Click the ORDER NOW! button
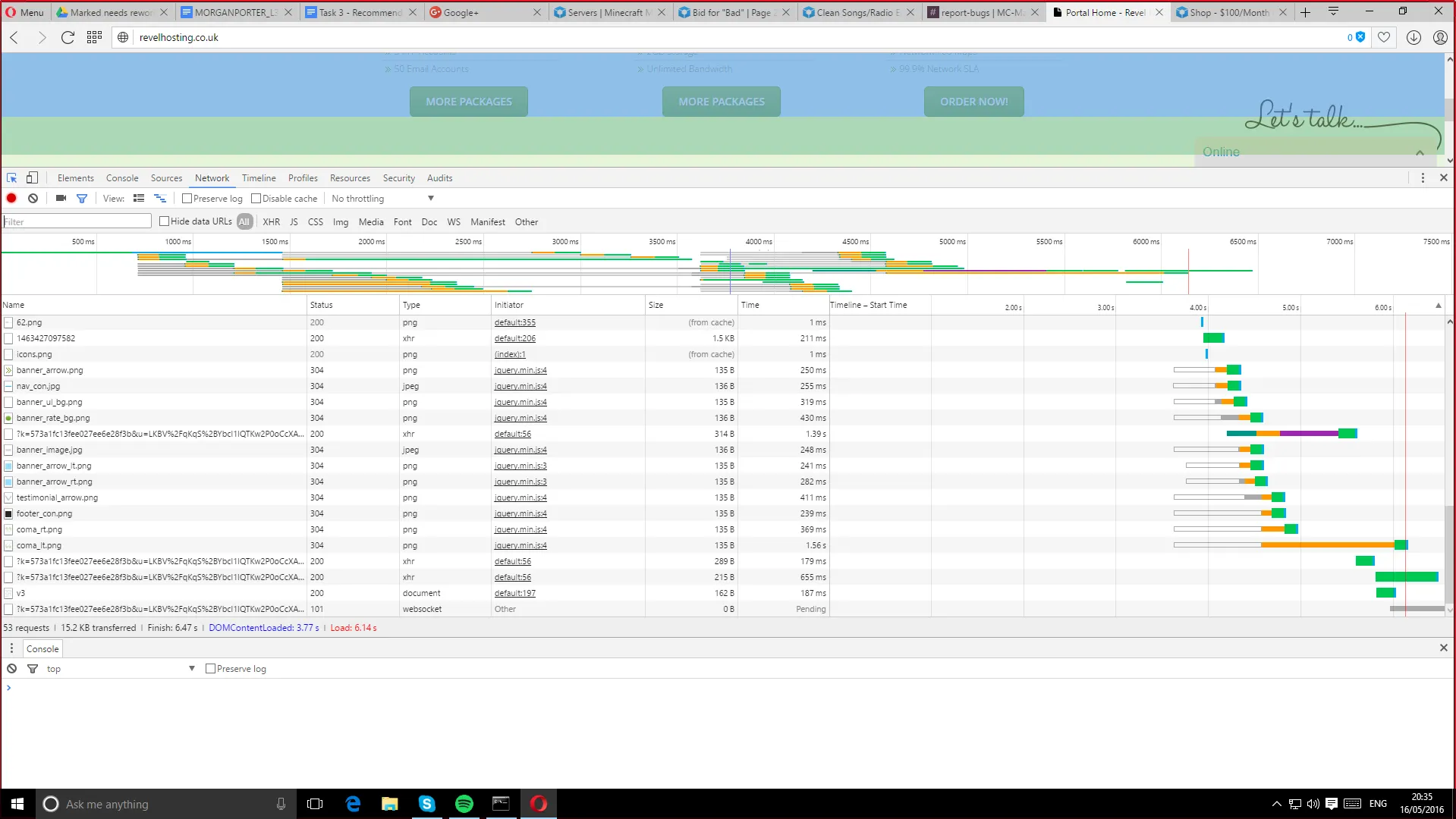 pos(973,102)
